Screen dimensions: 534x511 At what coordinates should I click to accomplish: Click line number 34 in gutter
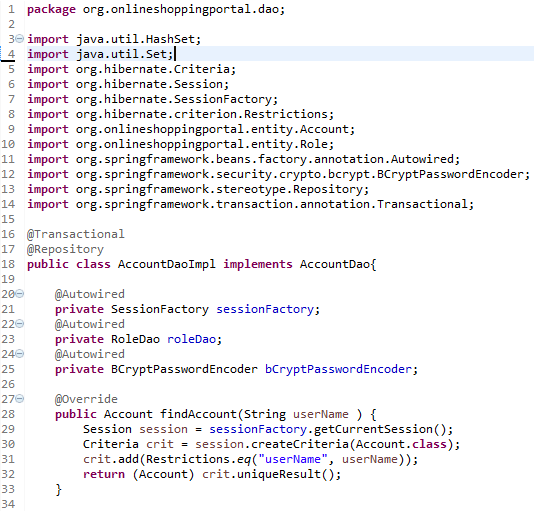click(8, 504)
